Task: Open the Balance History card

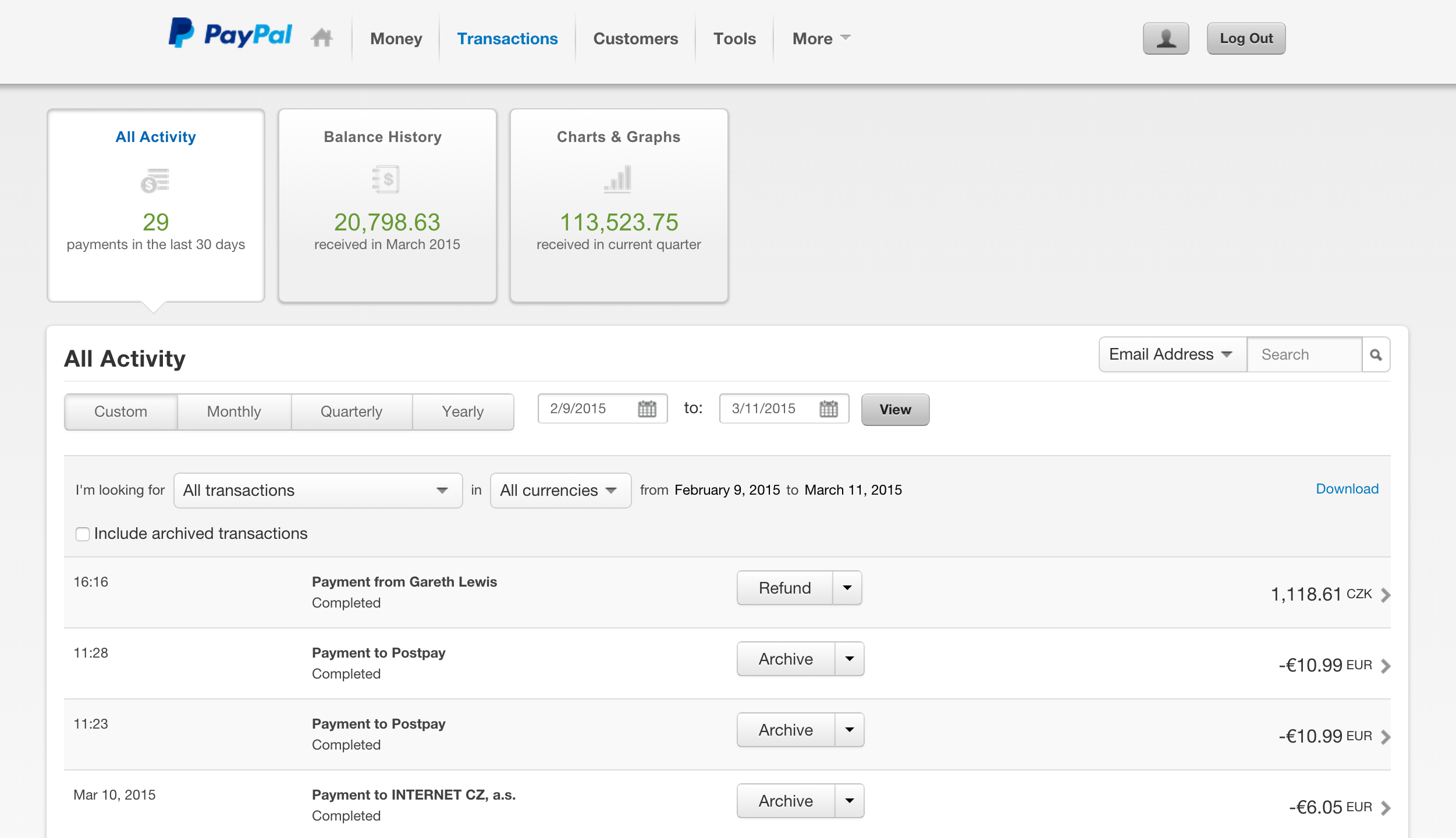Action: pos(387,205)
